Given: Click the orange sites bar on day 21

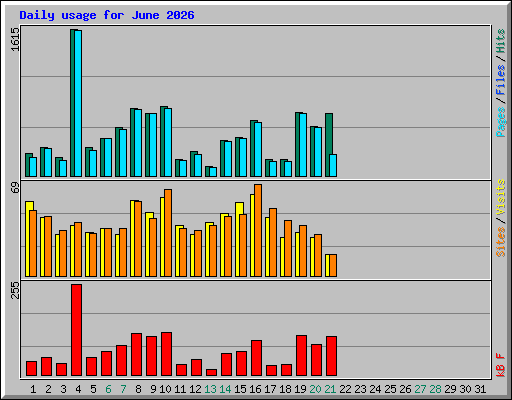Looking at the screenshot, I should pyautogui.click(x=333, y=265).
